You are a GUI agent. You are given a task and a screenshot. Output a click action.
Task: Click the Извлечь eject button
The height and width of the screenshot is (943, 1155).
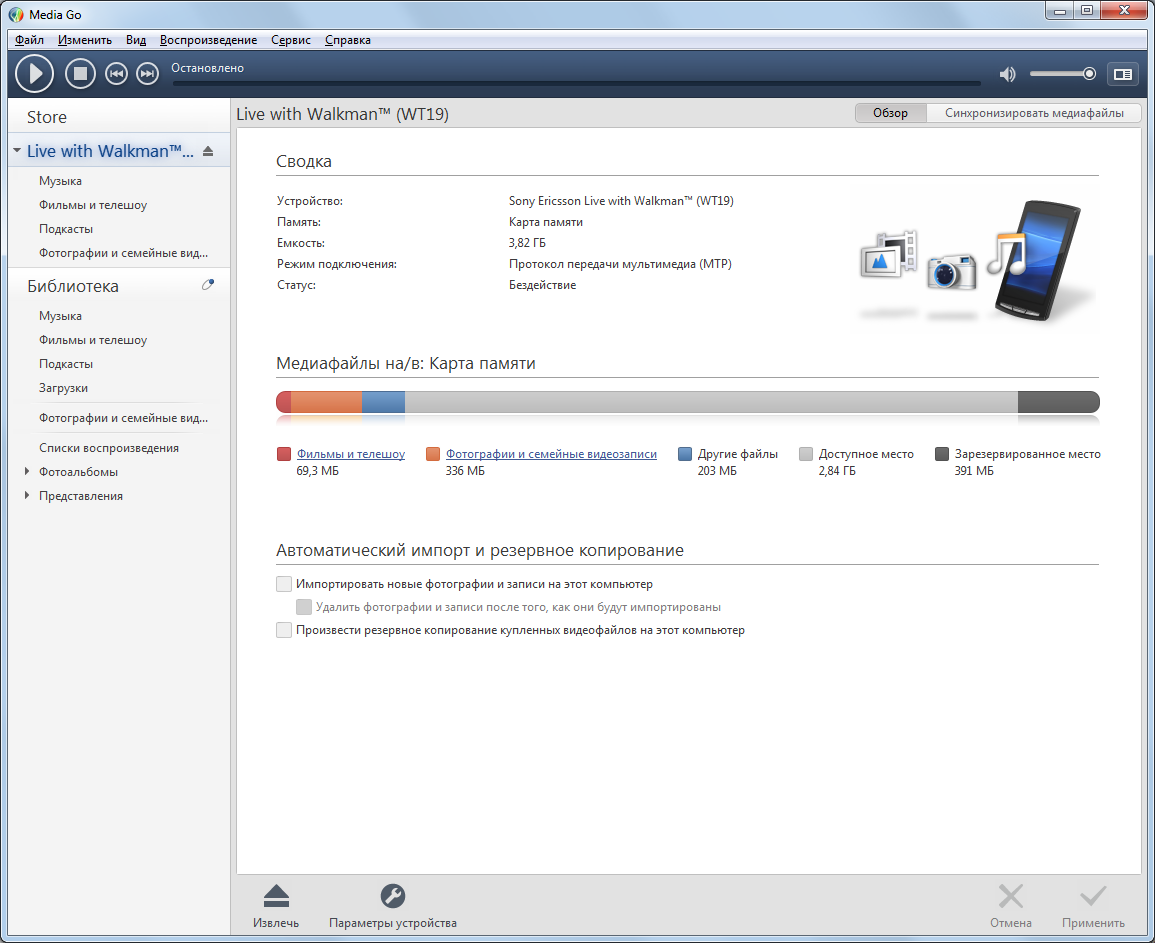[x=276, y=906]
